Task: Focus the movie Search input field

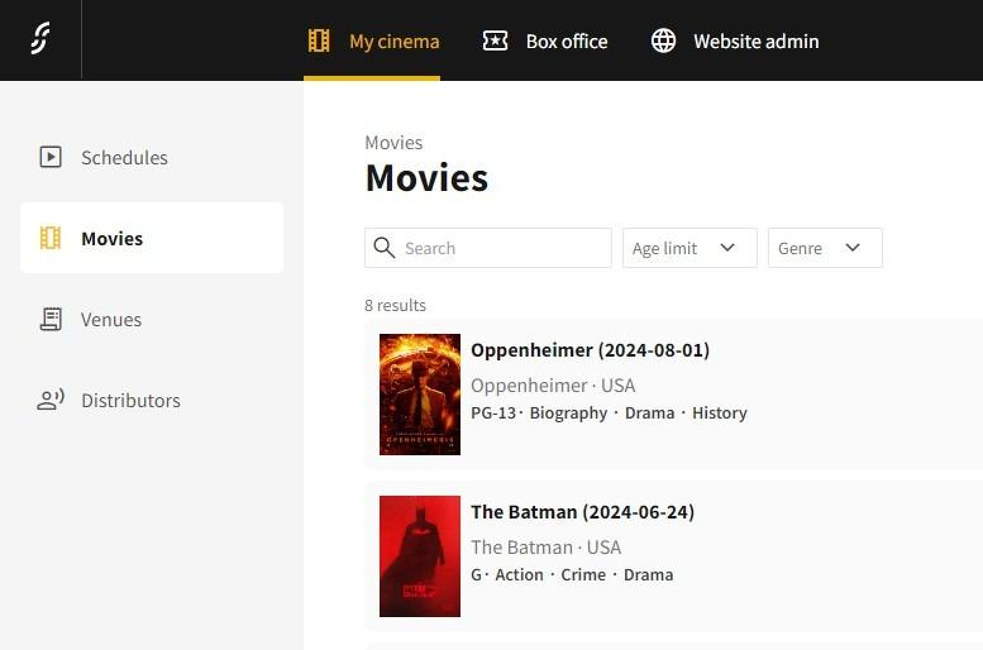Action: 500,248
